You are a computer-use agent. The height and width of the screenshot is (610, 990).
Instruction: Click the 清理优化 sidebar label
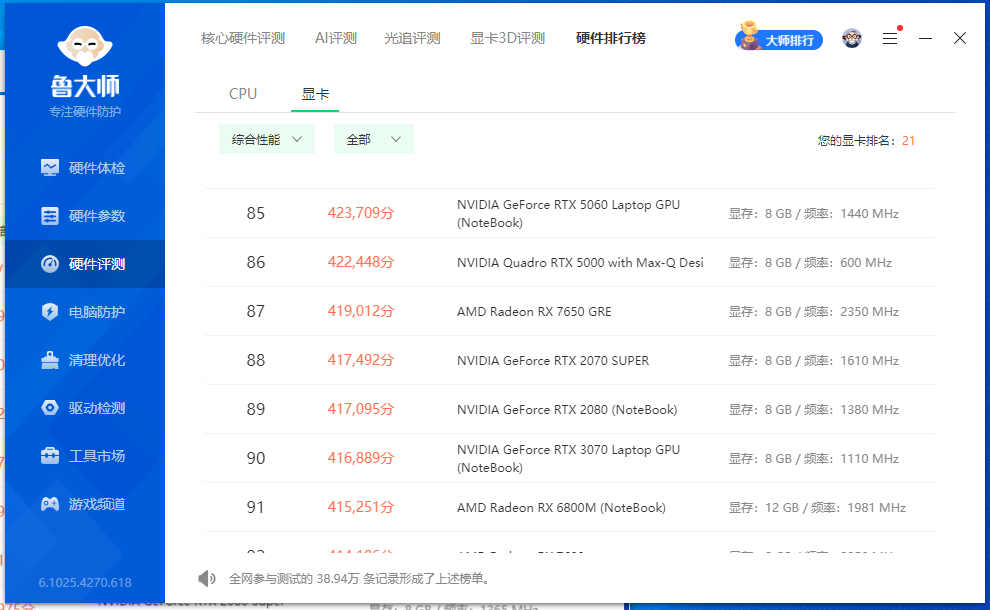pyautogui.click(x=97, y=360)
